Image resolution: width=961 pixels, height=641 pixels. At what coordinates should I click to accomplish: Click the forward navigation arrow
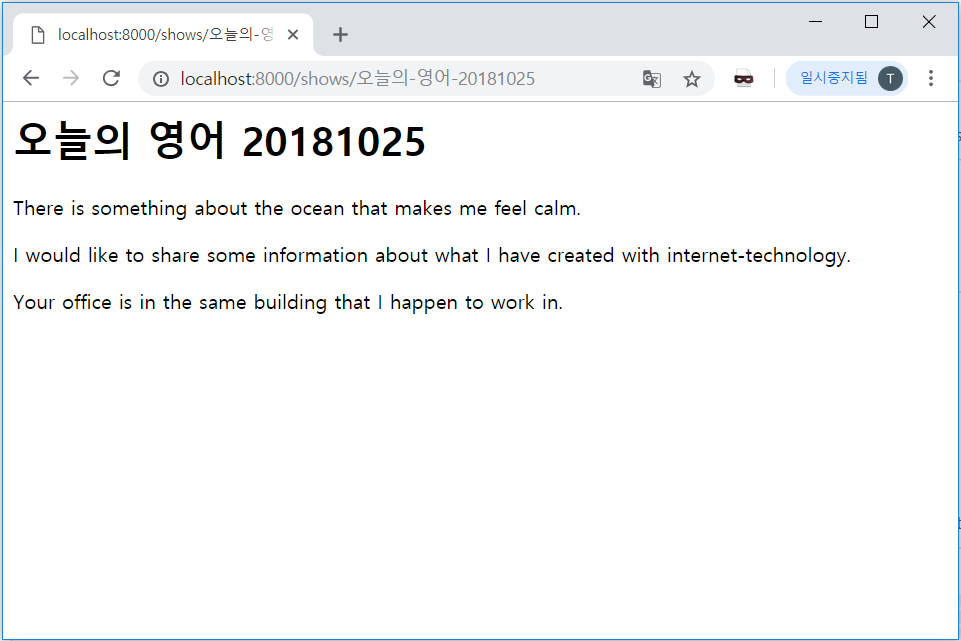coord(71,79)
